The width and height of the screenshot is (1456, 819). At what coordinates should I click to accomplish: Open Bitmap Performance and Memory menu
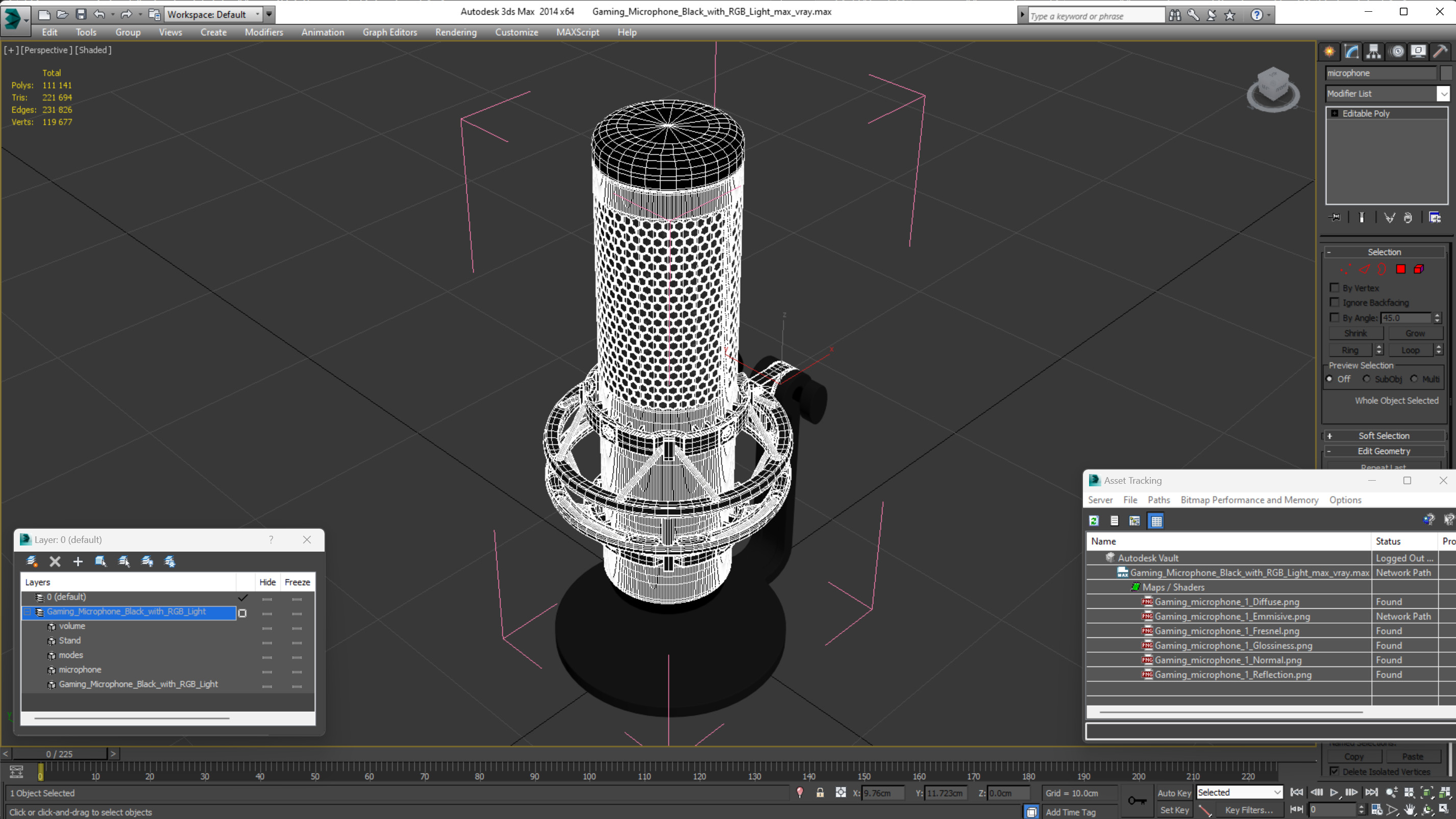pyautogui.click(x=1249, y=500)
